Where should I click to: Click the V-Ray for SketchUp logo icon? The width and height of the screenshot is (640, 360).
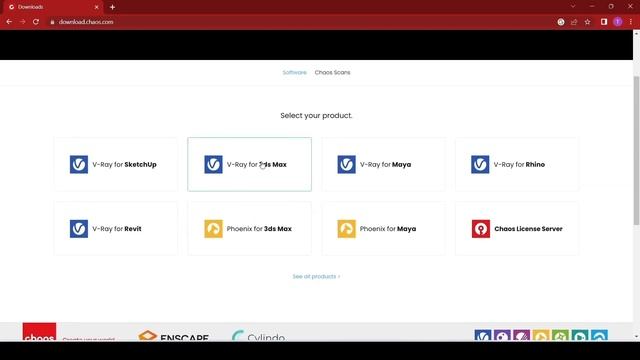click(79, 164)
